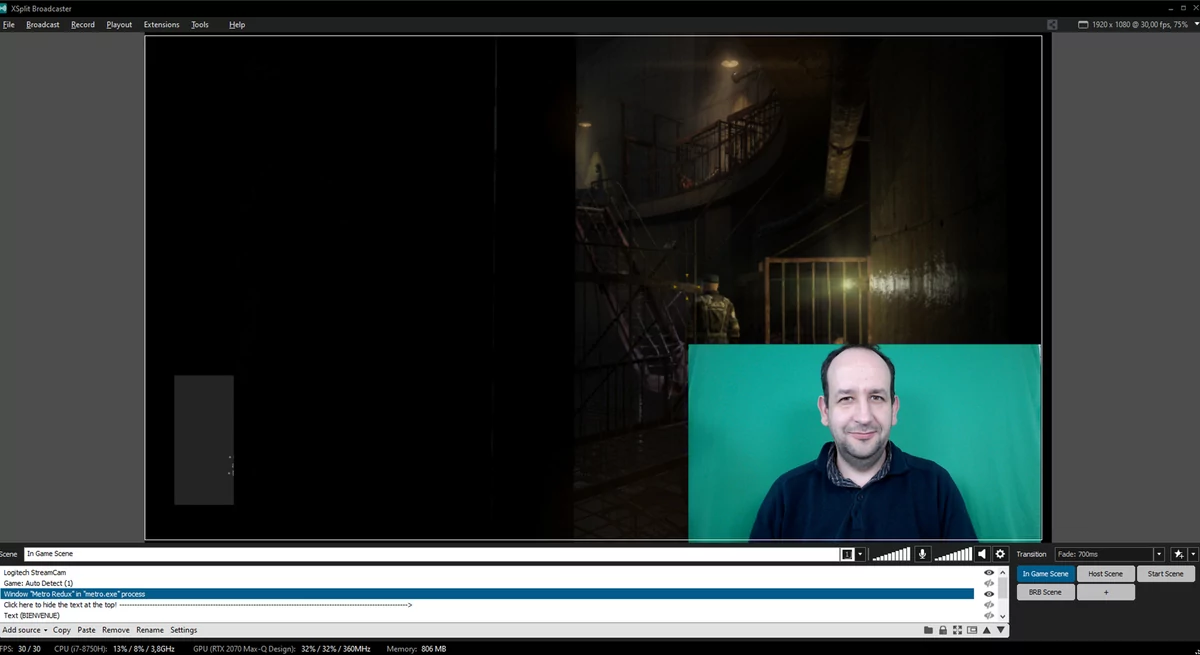Viewport: 1200px width, 655px height.
Task: Click the FPS 30 / 30 status
Action: tap(20, 649)
